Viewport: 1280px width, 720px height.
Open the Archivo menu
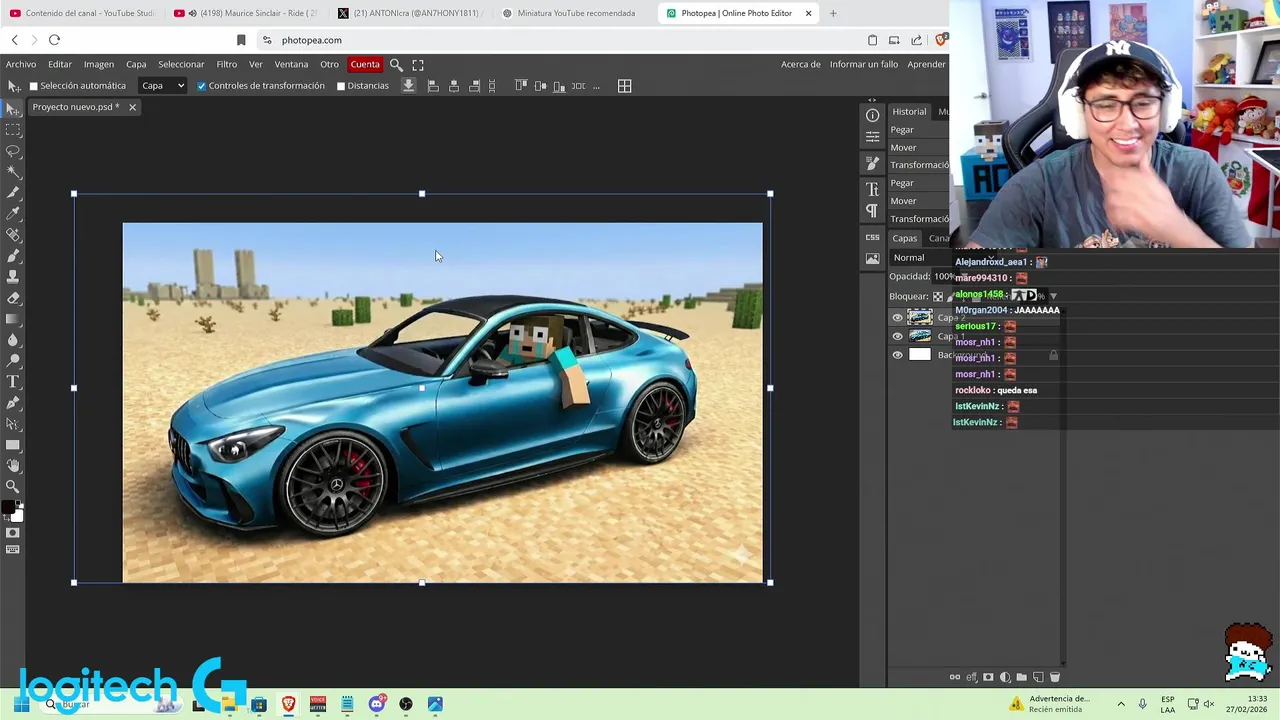pos(21,64)
